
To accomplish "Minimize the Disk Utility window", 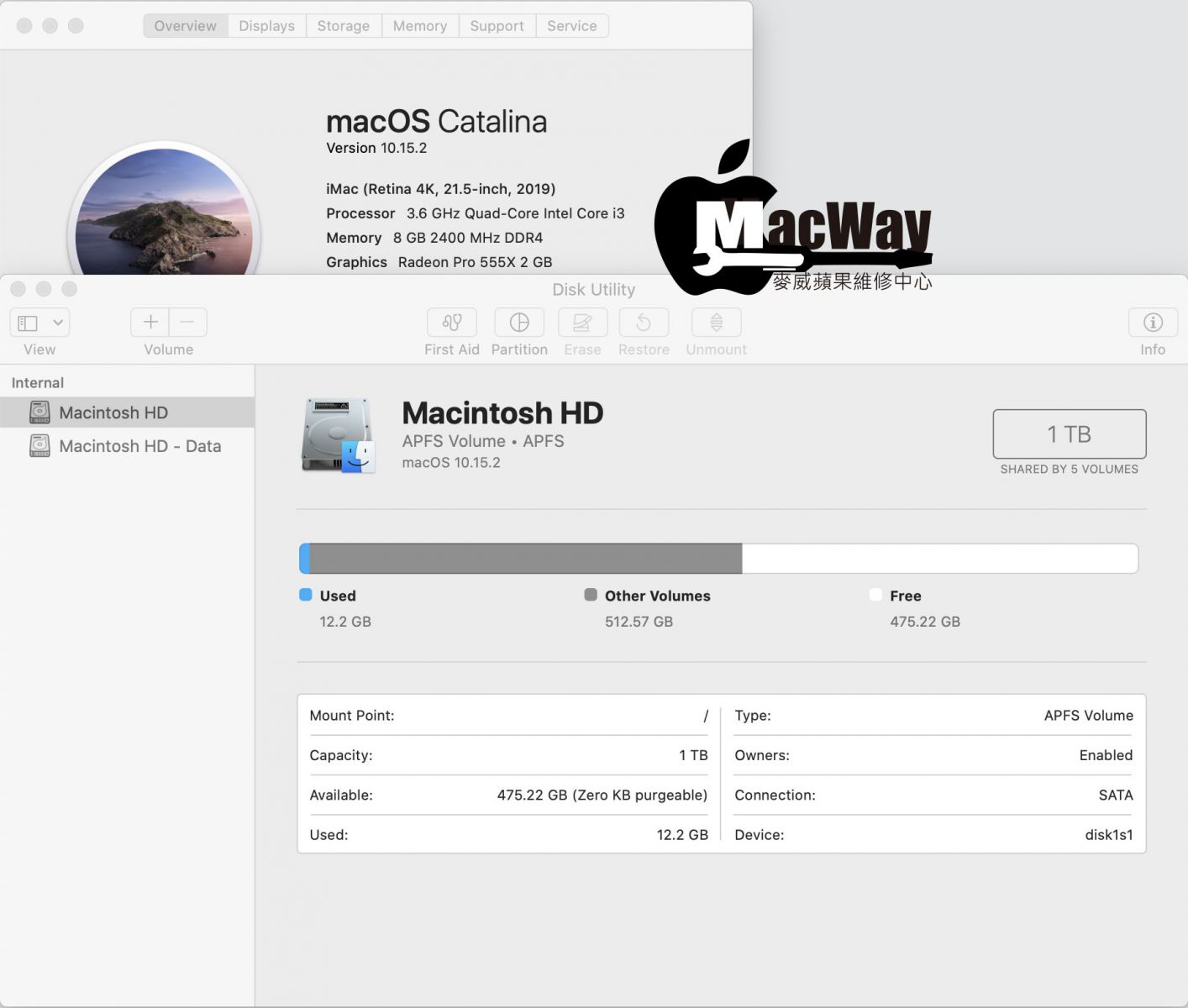I will coord(44,289).
